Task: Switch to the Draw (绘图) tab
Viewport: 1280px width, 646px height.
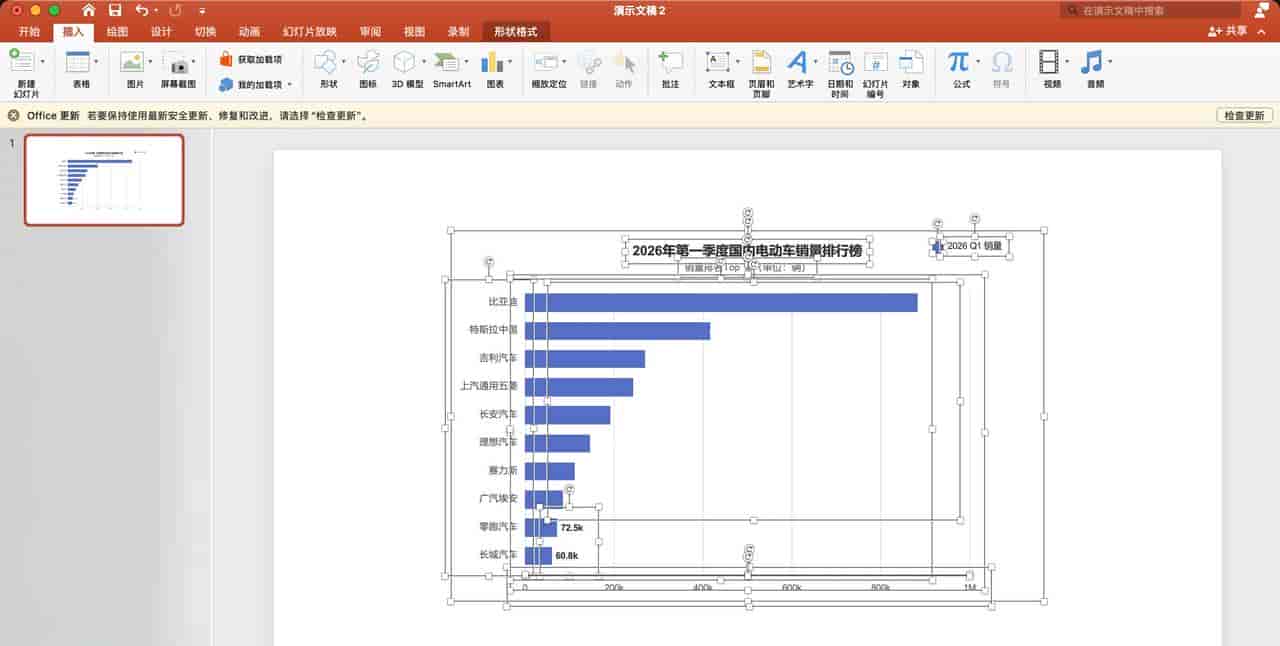Action: coord(117,32)
